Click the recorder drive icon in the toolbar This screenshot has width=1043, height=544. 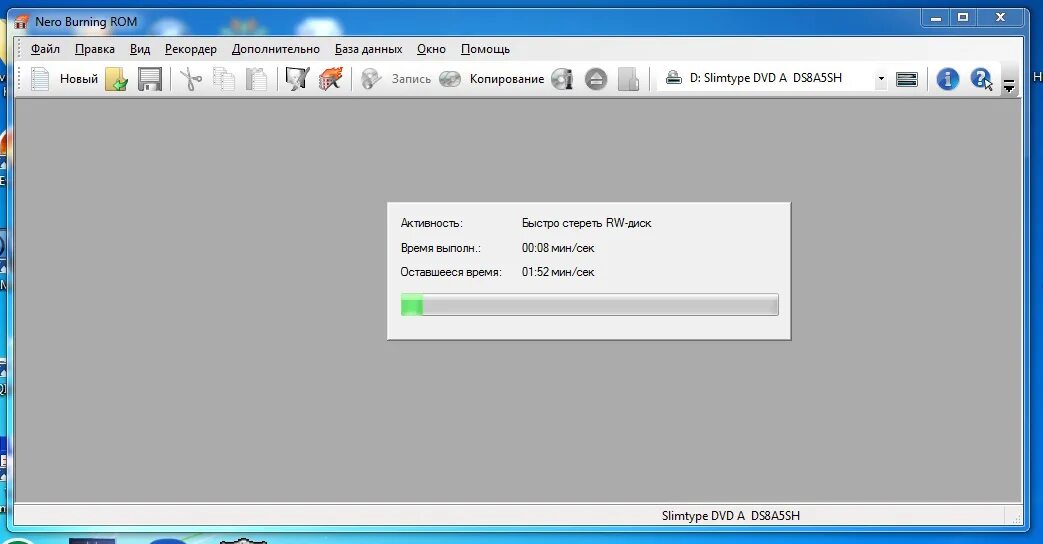(674, 78)
